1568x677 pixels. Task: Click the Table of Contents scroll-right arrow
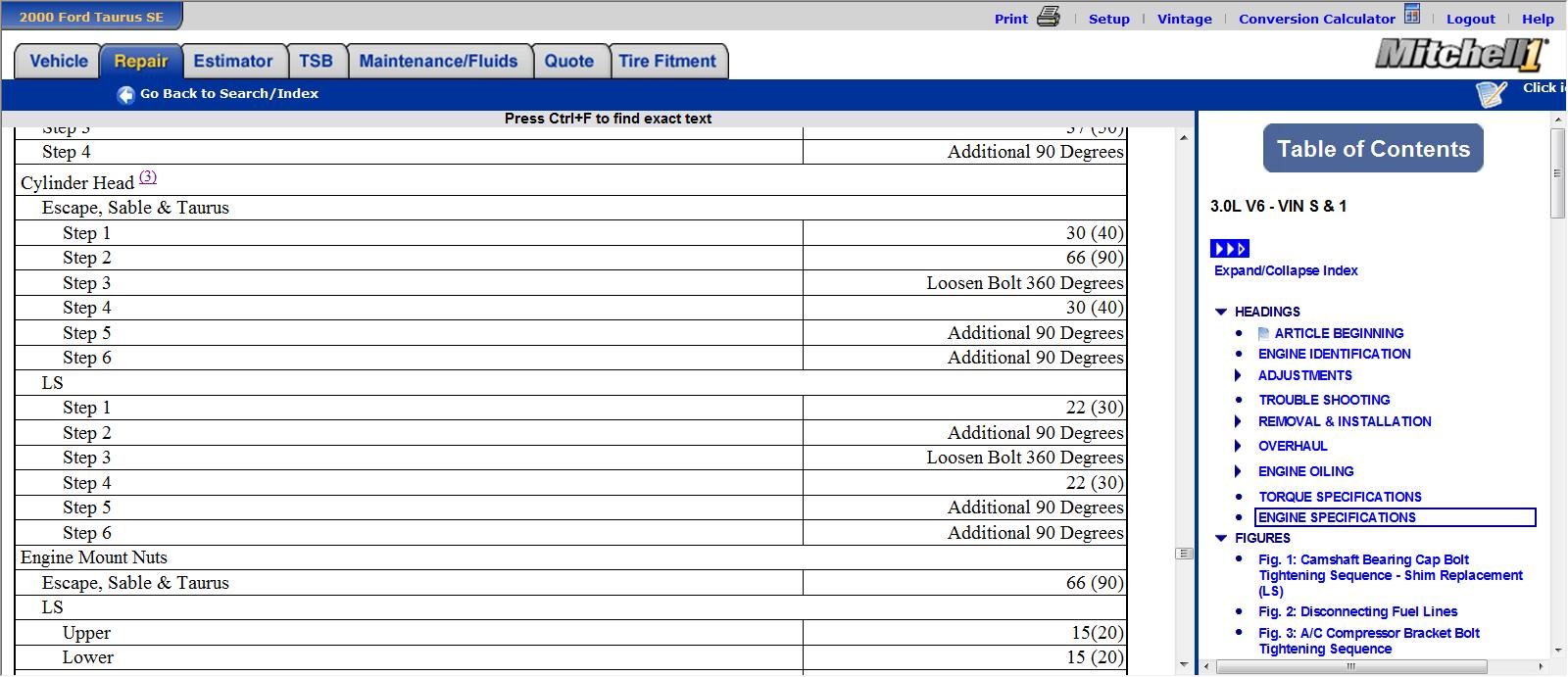tap(1541, 666)
